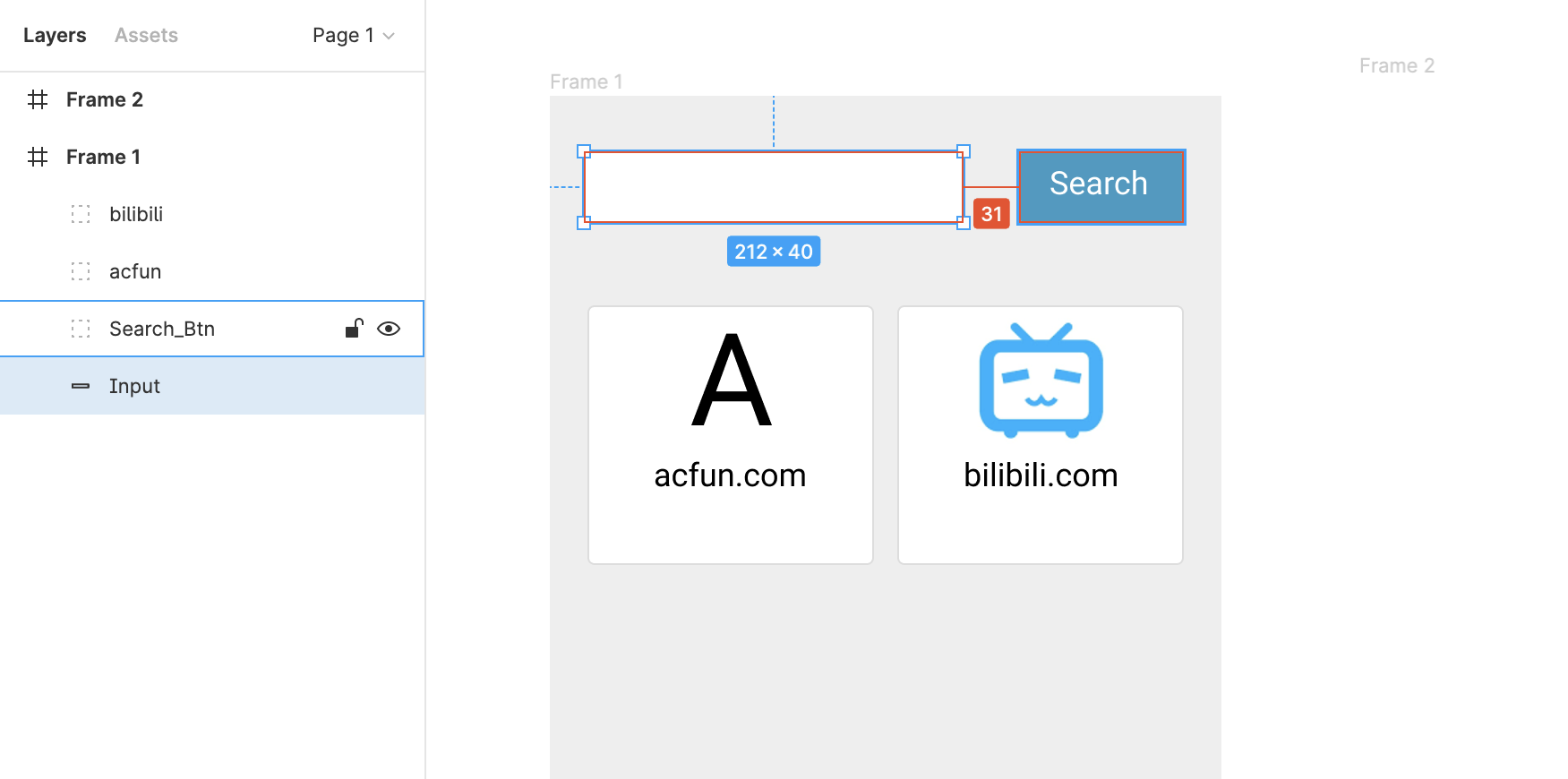Click the frame icon beside Frame 1
This screenshot has height=779, width=1568.
pos(38,157)
